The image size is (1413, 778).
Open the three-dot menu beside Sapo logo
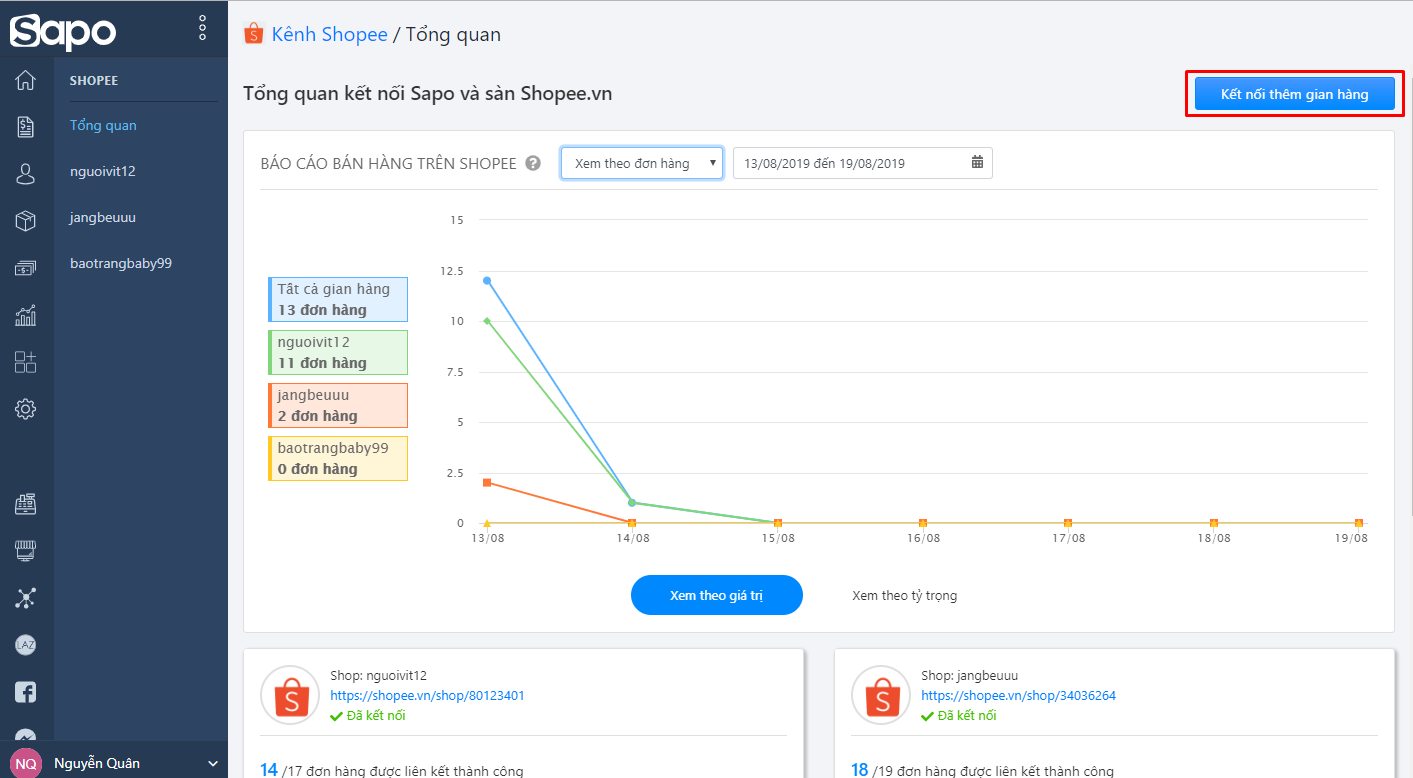point(203,28)
